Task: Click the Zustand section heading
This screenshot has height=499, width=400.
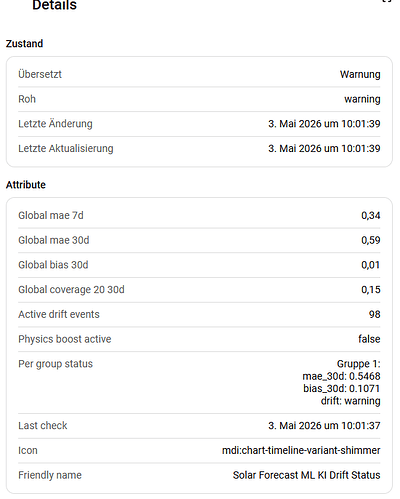Action: pyautogui.click(x=24, y=44)
